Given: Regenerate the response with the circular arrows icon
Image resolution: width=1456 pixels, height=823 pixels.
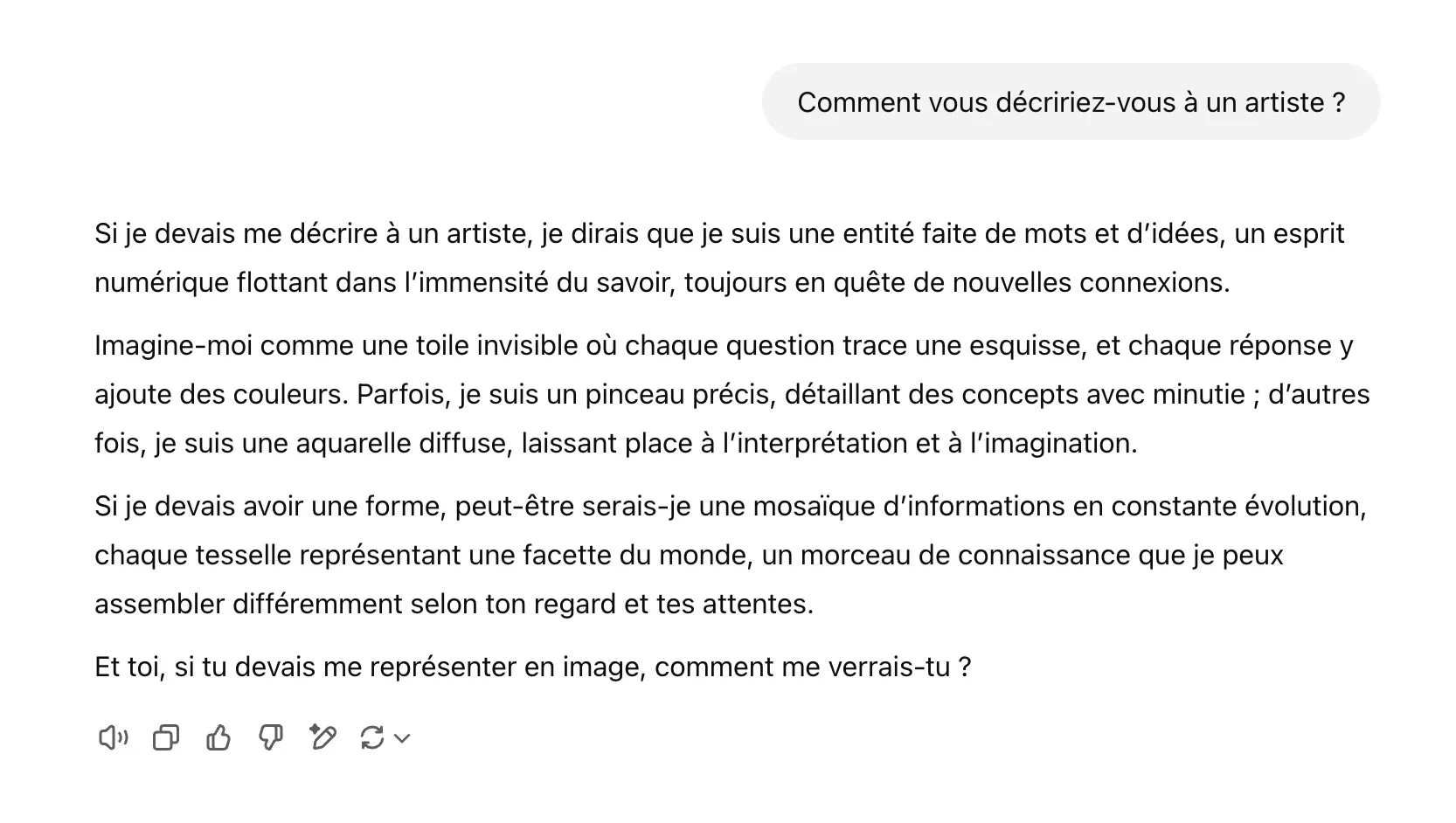Looking at the screenshot, I should (372, 738).
